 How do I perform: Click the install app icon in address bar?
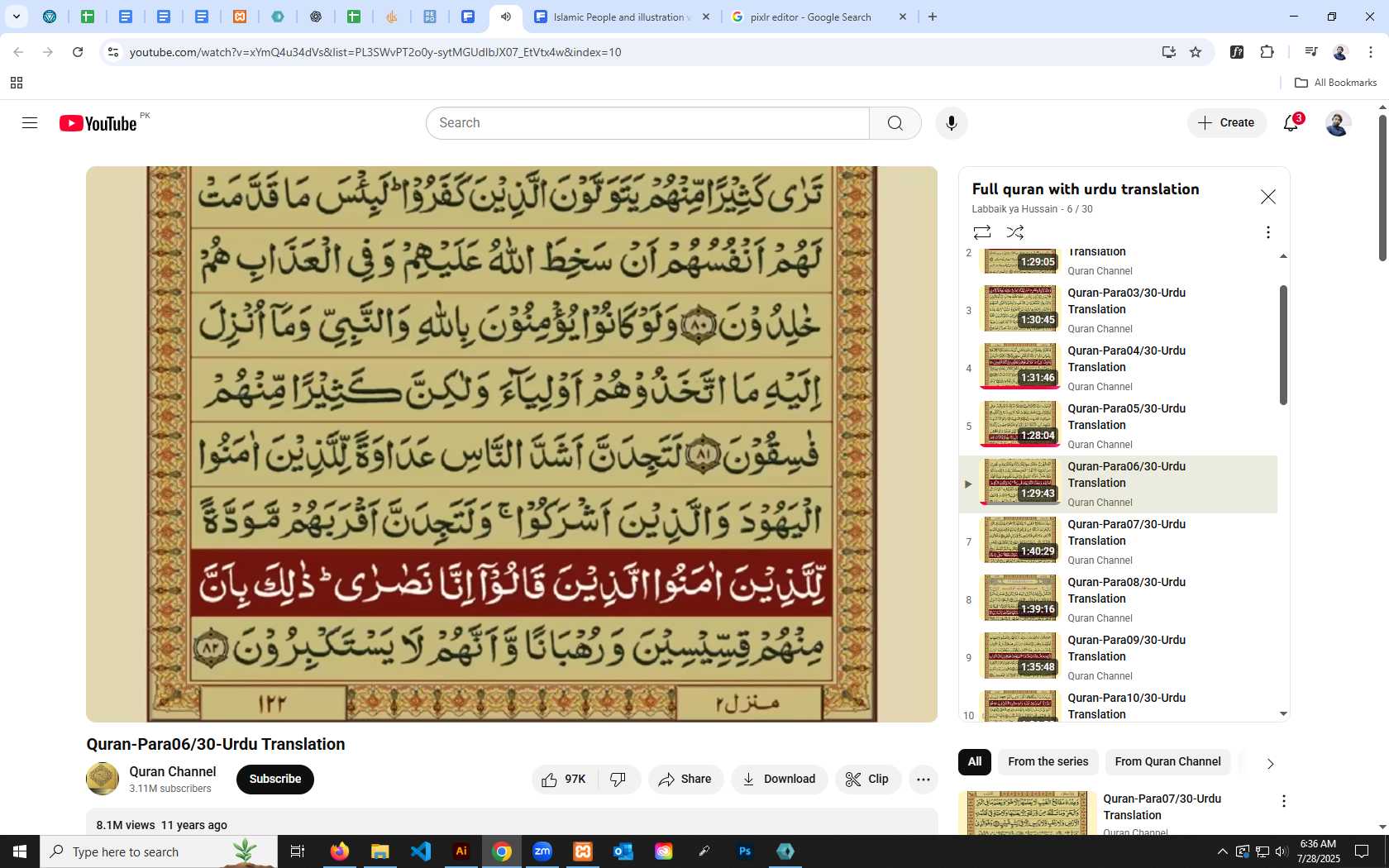tap(1168, 52)
